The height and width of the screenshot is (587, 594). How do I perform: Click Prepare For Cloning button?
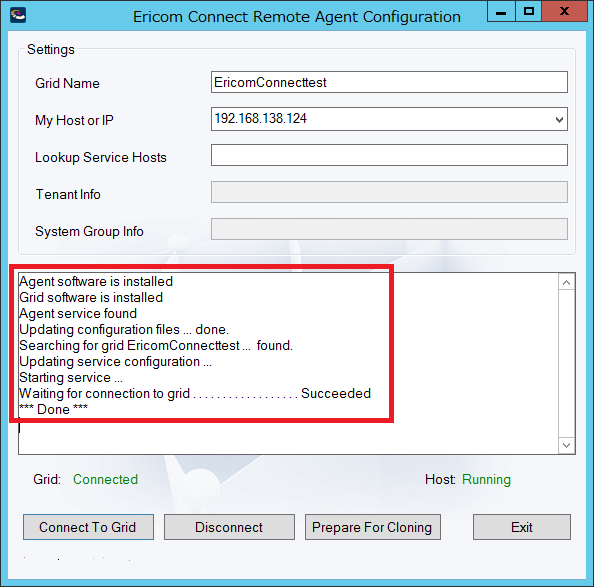point(373,527)
